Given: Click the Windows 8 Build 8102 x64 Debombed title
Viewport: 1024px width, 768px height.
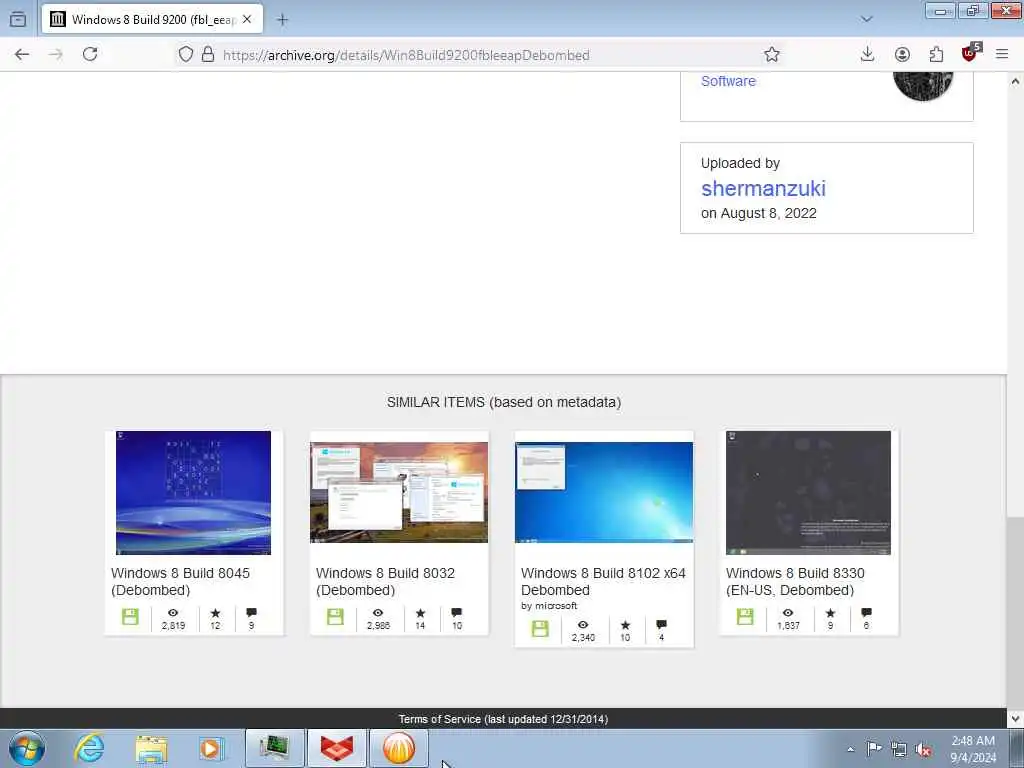Looking at the screenshot, I should pos(603,581).
